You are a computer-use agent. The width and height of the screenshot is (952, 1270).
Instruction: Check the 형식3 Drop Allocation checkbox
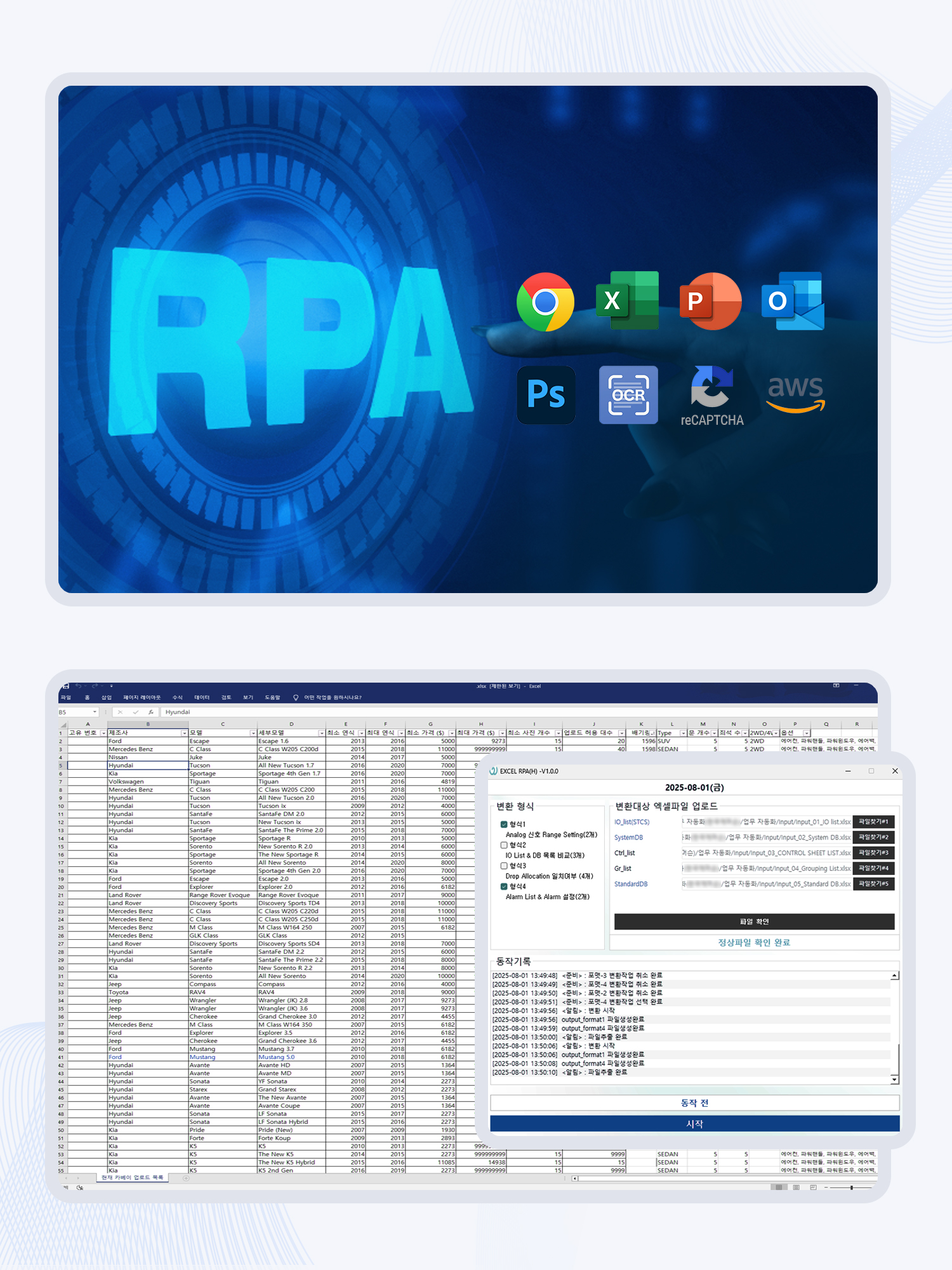[x=504, y=866]
